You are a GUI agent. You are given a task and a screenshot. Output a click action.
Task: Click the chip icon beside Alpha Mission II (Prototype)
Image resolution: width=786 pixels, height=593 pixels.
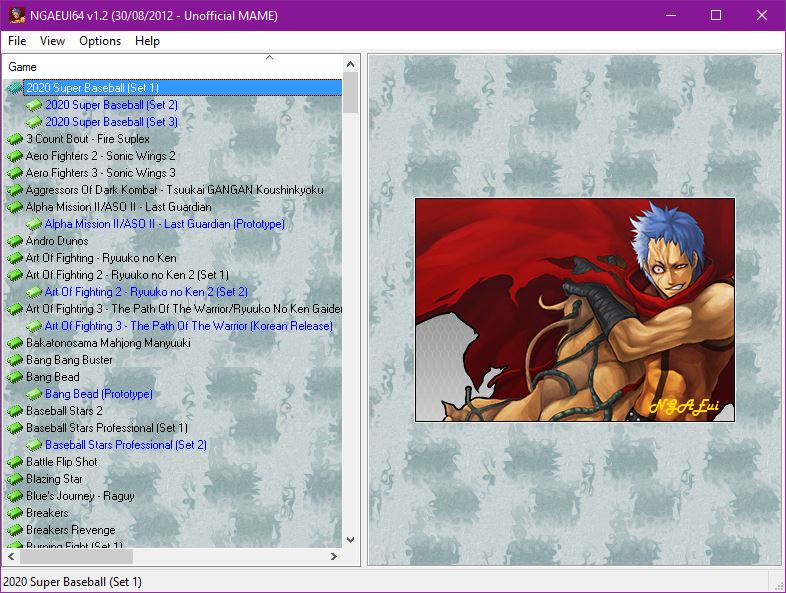[34, 225]
